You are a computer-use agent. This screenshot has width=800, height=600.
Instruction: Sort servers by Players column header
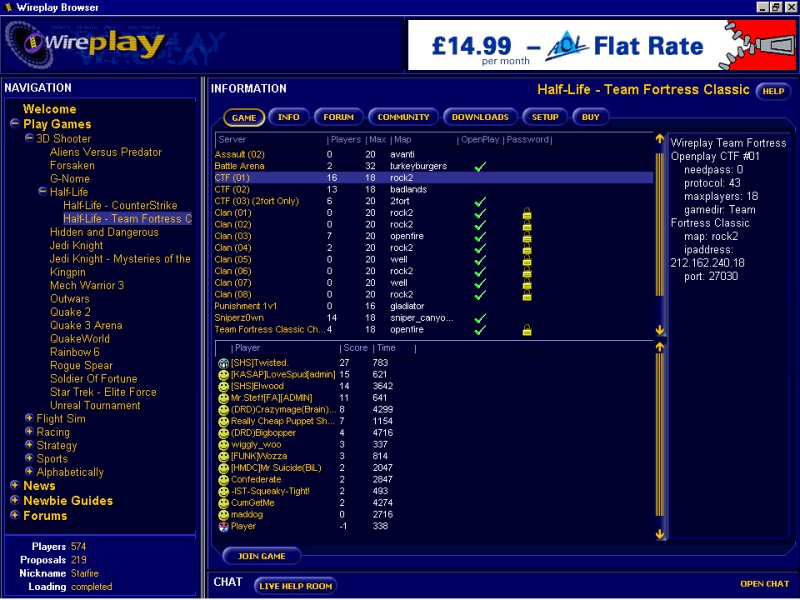pos(345,139)
